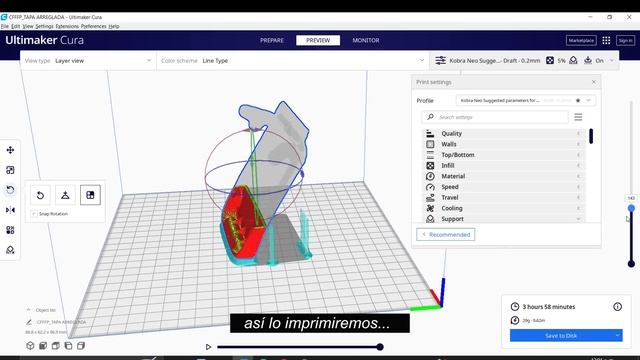Click the layer slider lower handle
Image resolution: width=640 pixels, height=360 pixels.
click(631, 264)
